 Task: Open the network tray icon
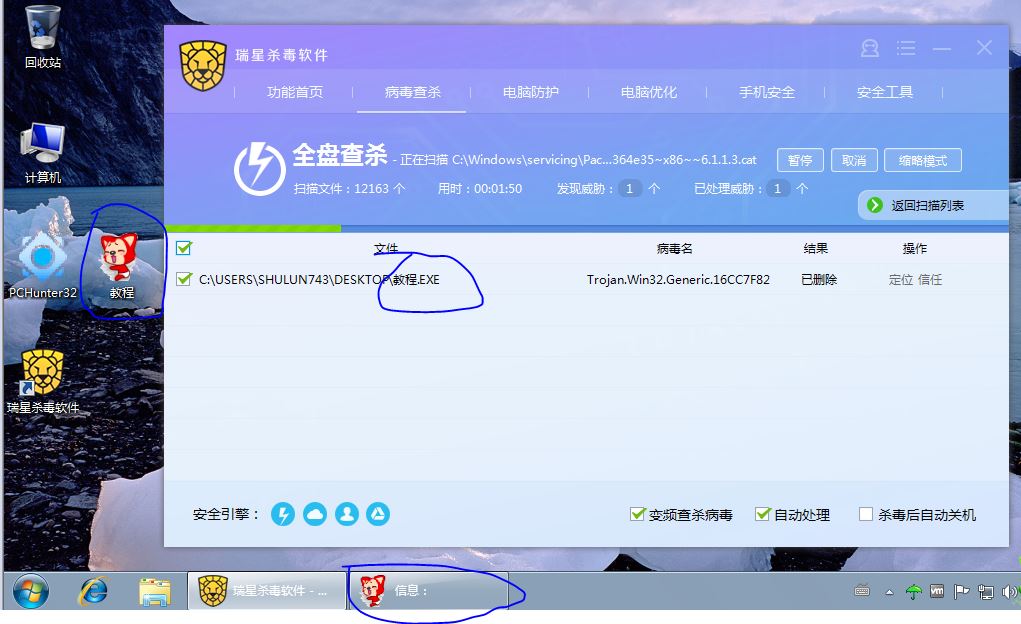coord(986,592)
